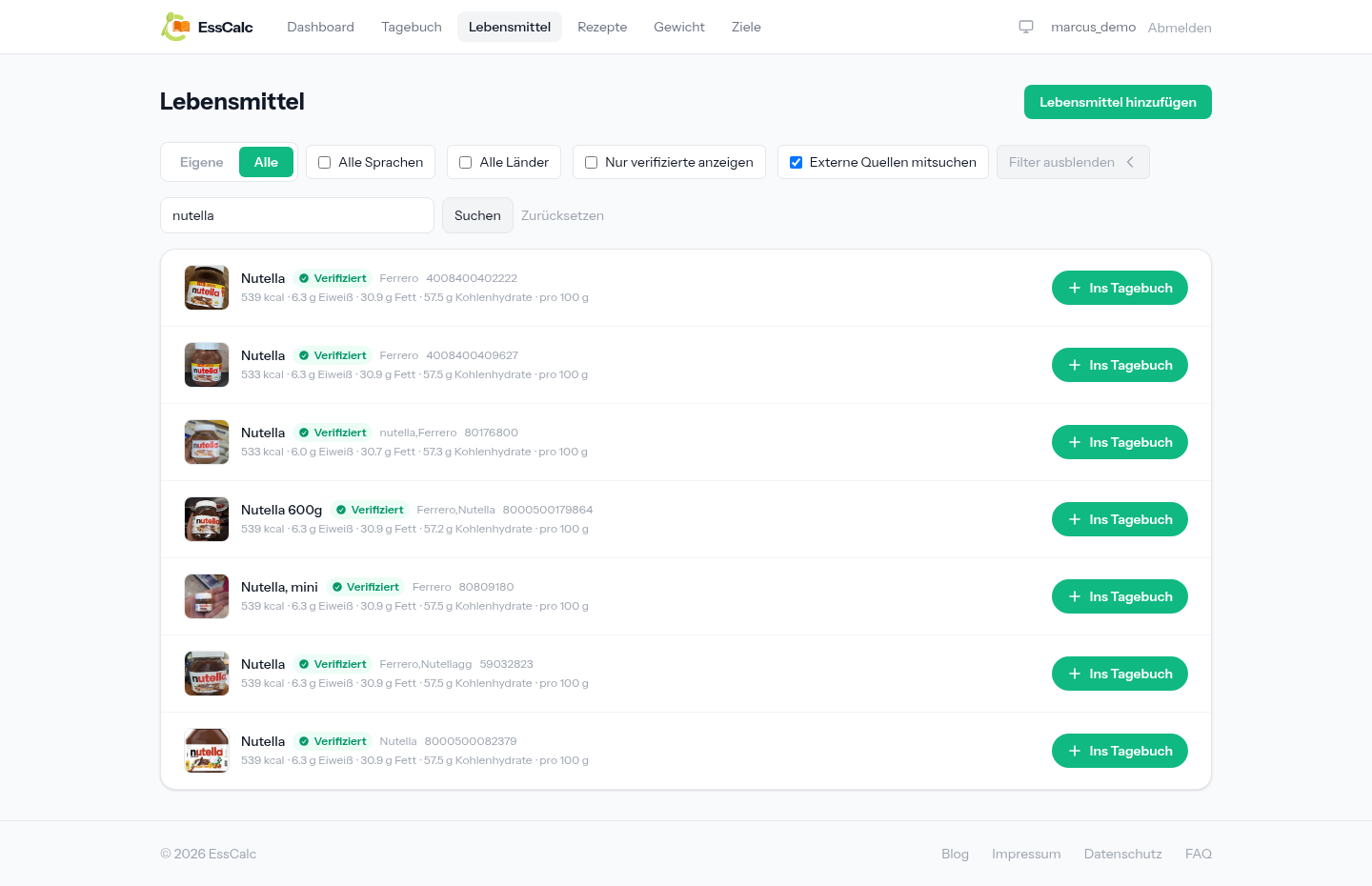This screenshot has width=1372, height=886.
Task: Open the Nutella 80176800 product thumbnail
Action: pyautogui.click(x=207, y=442)
